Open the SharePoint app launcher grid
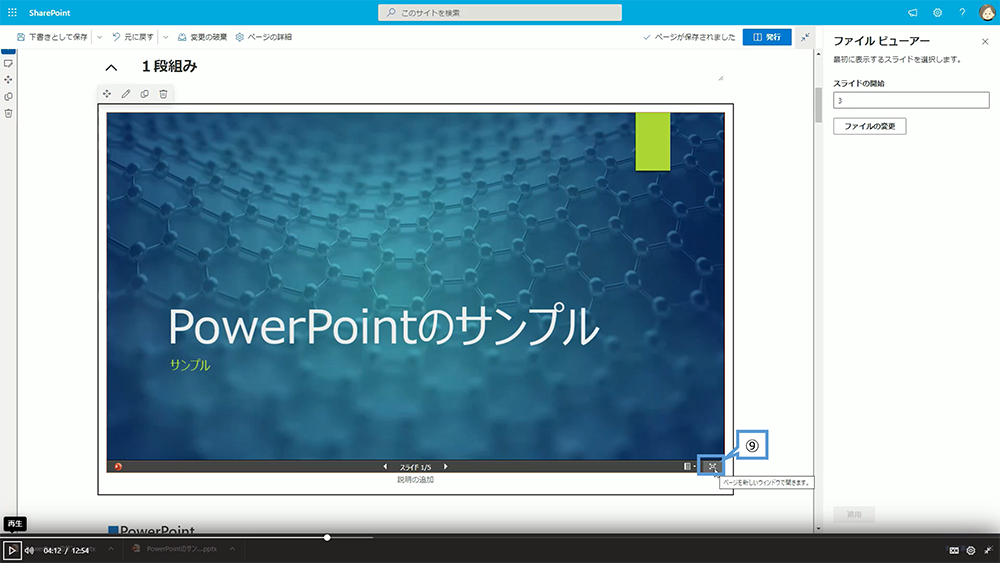 tap(12, 12)
